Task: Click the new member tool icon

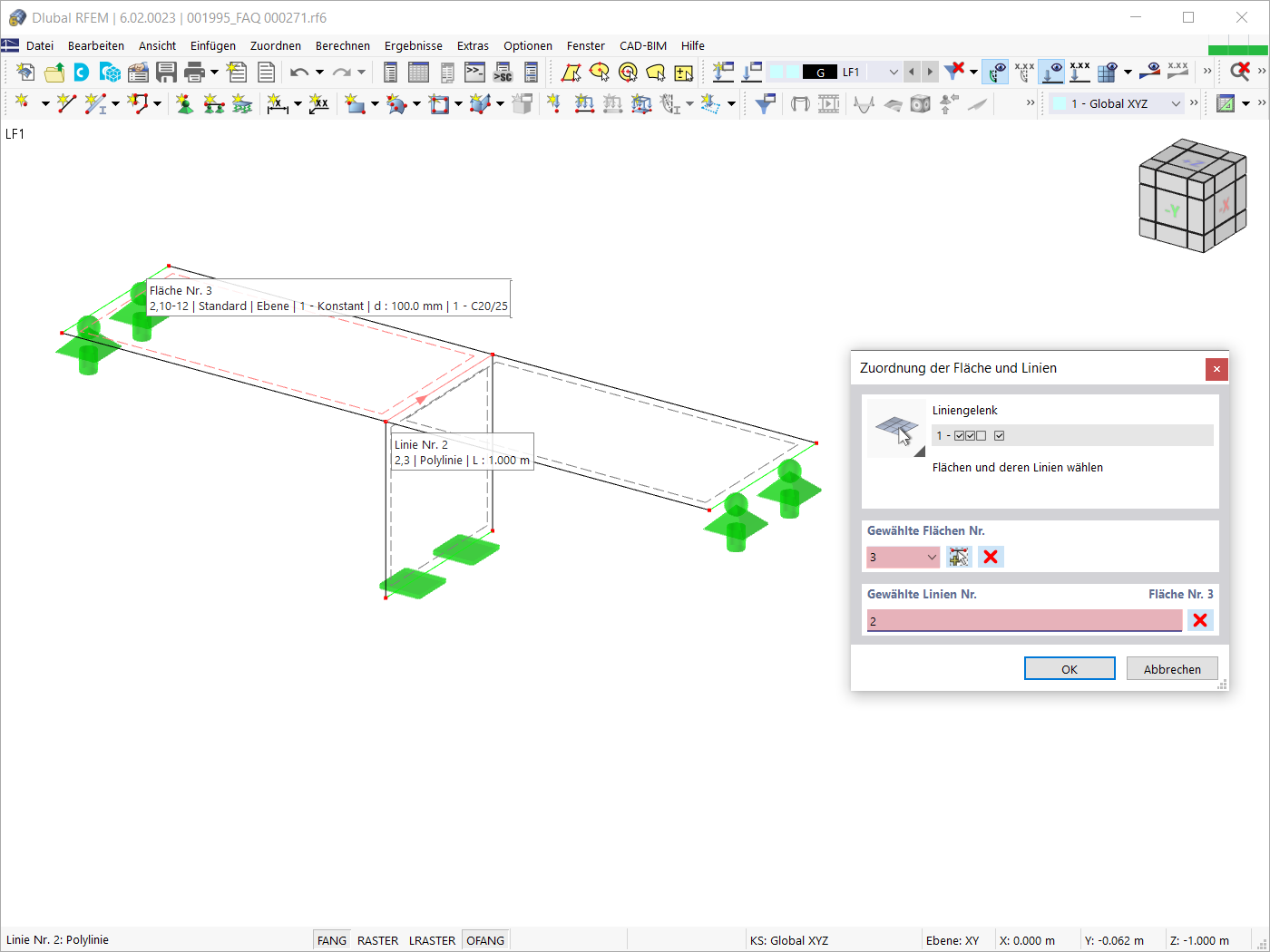Action: tap(95, 103)
